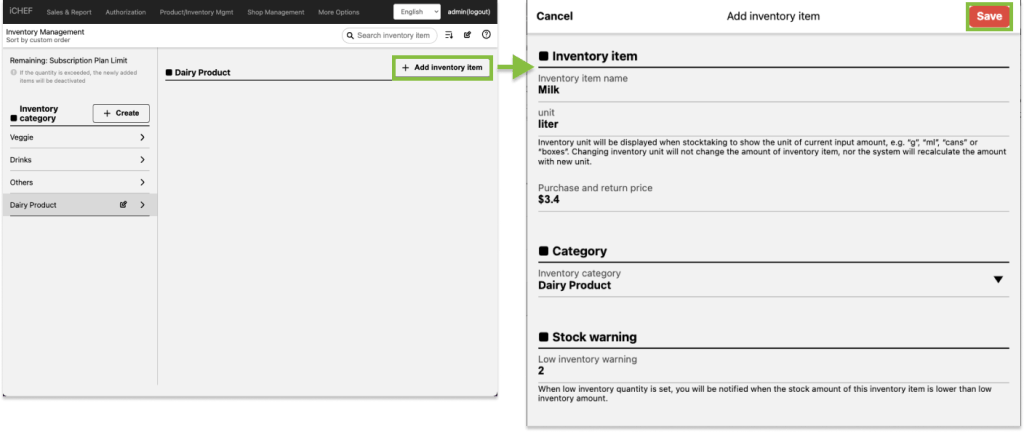Click the sort order icon
Image resolution: width=1024 pixels, height=432 pixels.
tap(449, 35)
